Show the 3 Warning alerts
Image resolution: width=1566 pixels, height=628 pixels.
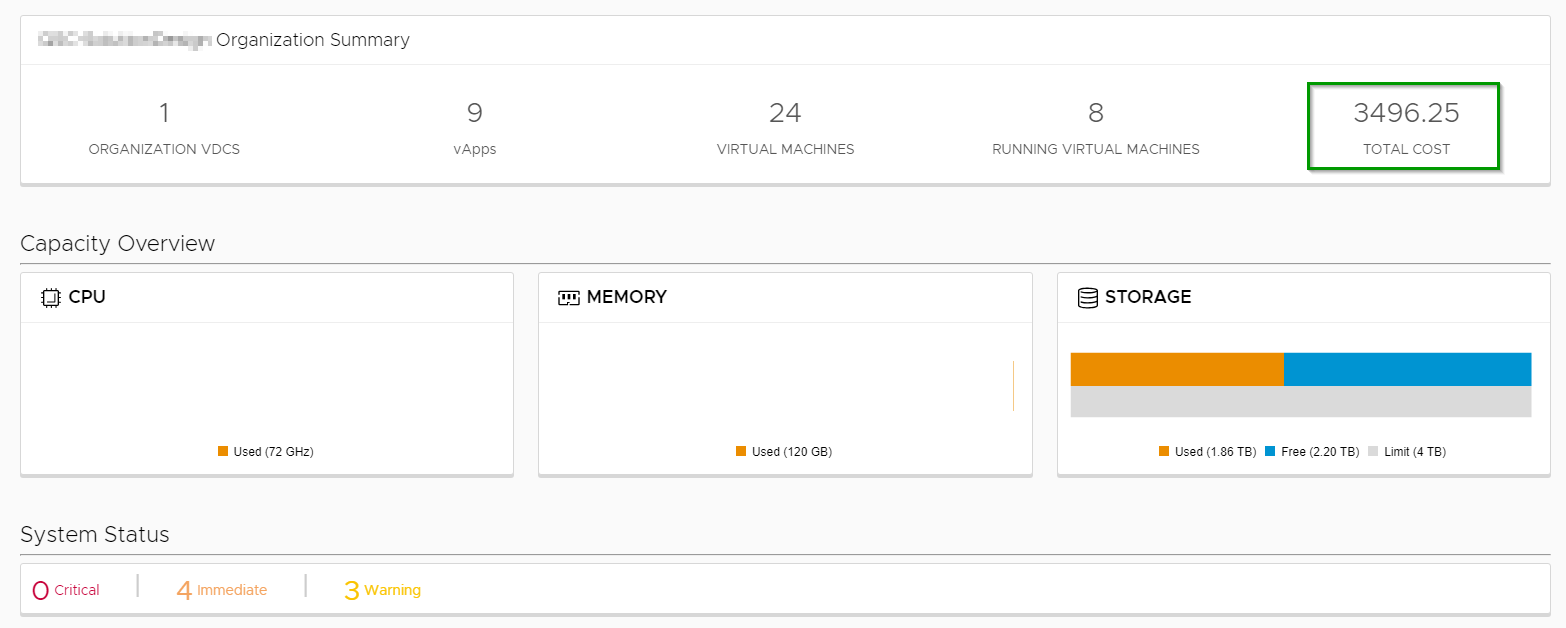(x=382, y=590)
